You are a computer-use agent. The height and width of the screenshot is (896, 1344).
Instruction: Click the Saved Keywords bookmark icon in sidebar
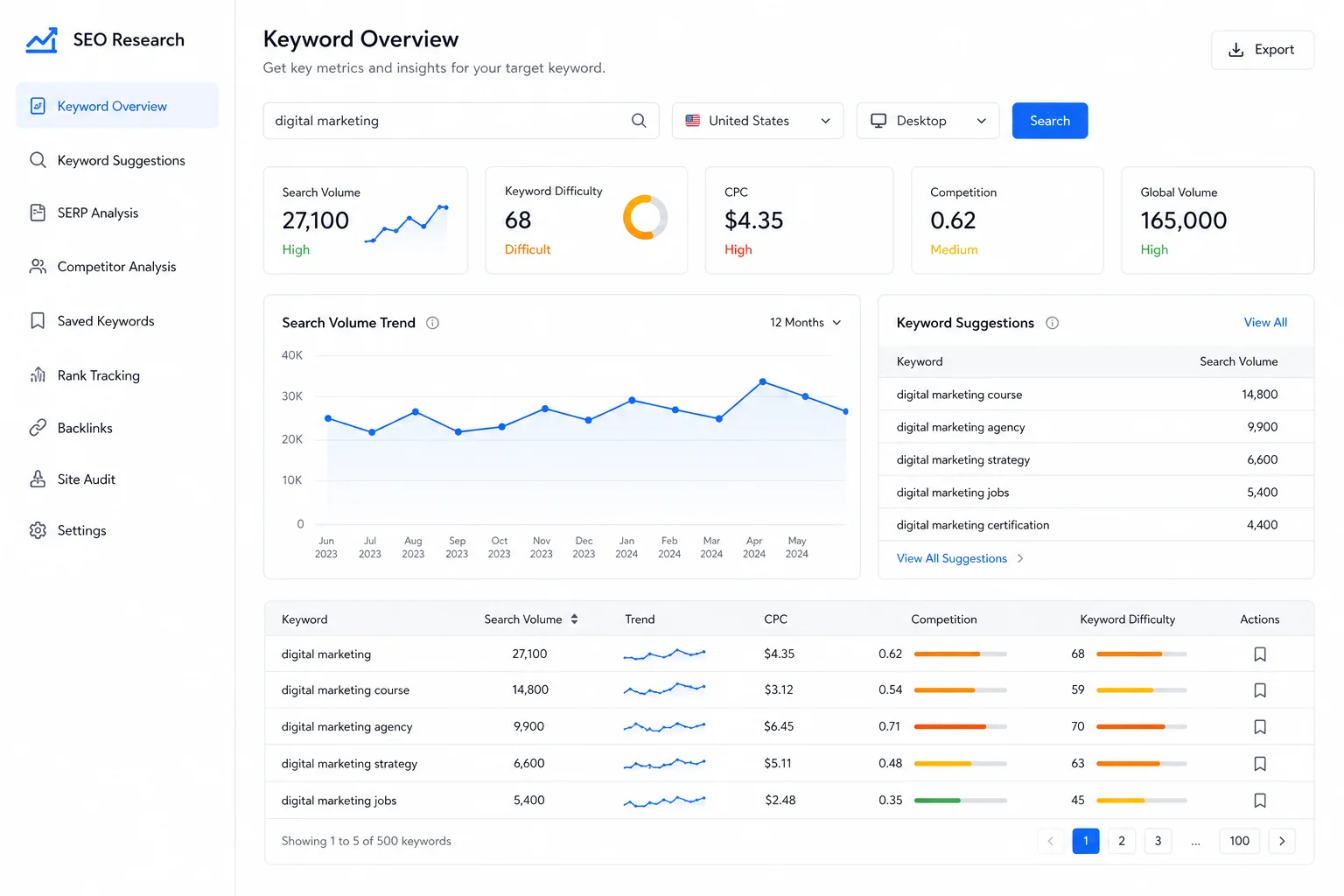tap(38, 321)
